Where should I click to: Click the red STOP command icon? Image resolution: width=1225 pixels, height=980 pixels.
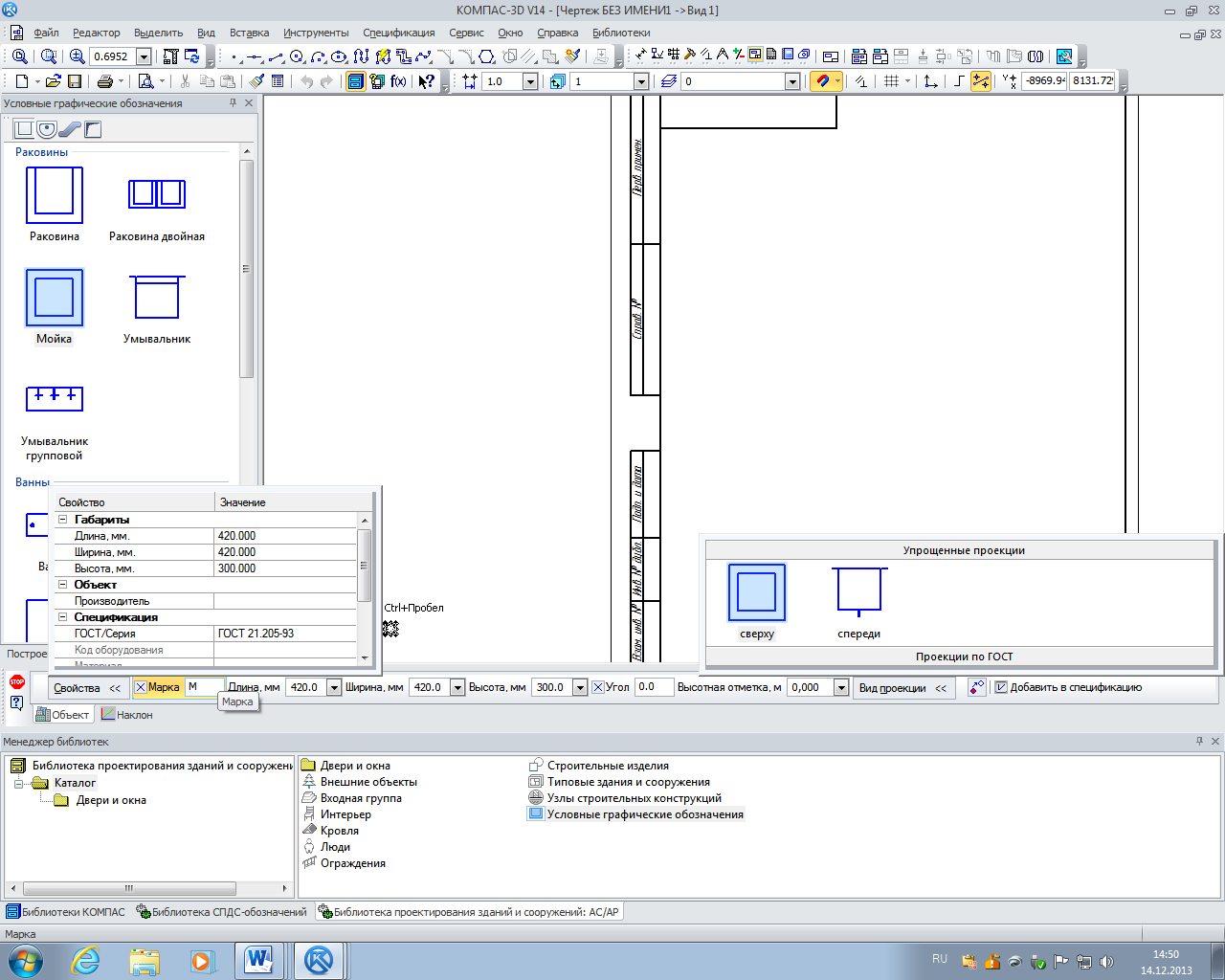tap(16, 682)
